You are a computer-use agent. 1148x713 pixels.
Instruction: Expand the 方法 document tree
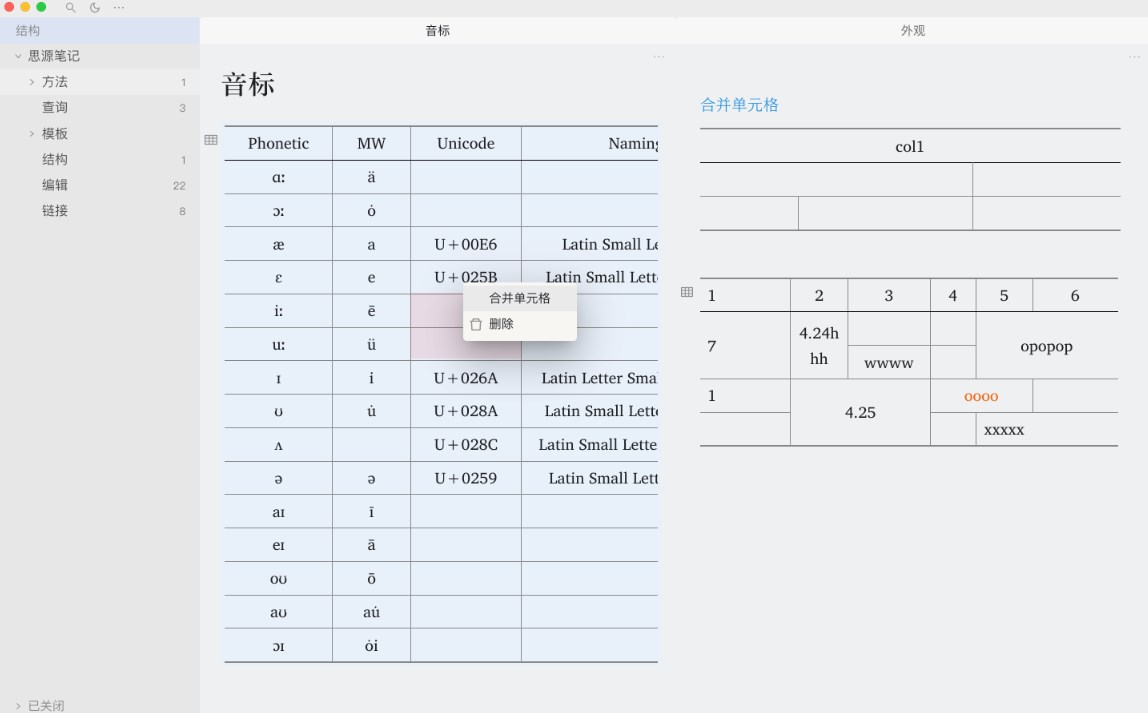(32, 81)
